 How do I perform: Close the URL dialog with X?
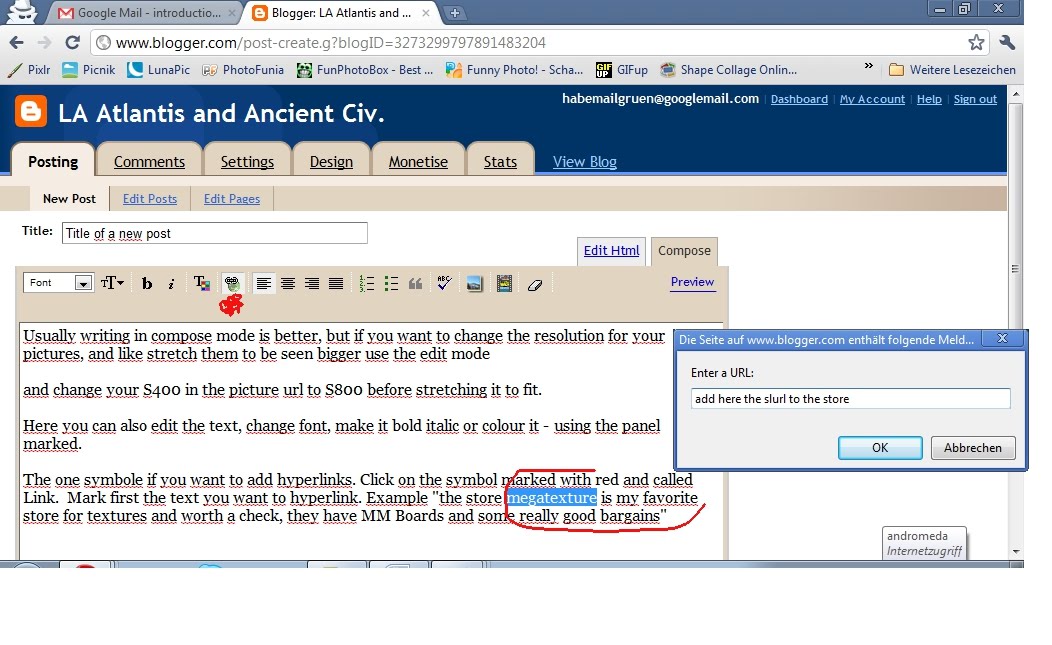[1002, 338]
